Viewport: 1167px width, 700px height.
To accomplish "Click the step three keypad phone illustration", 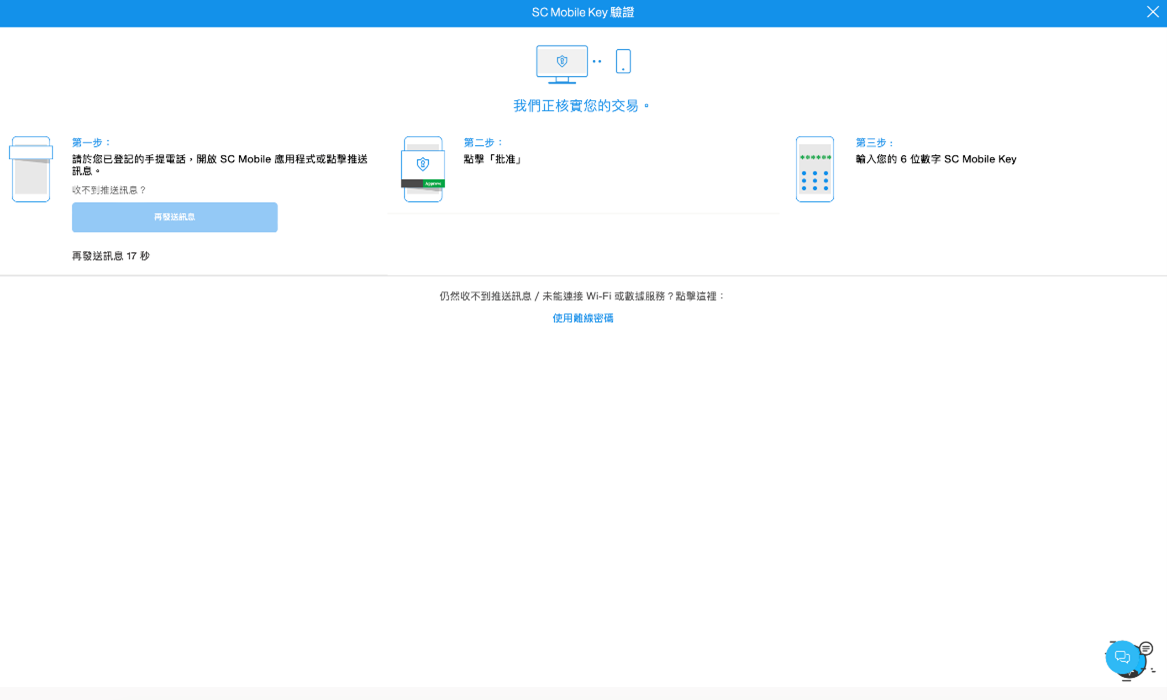I will [x=815, y=169].
